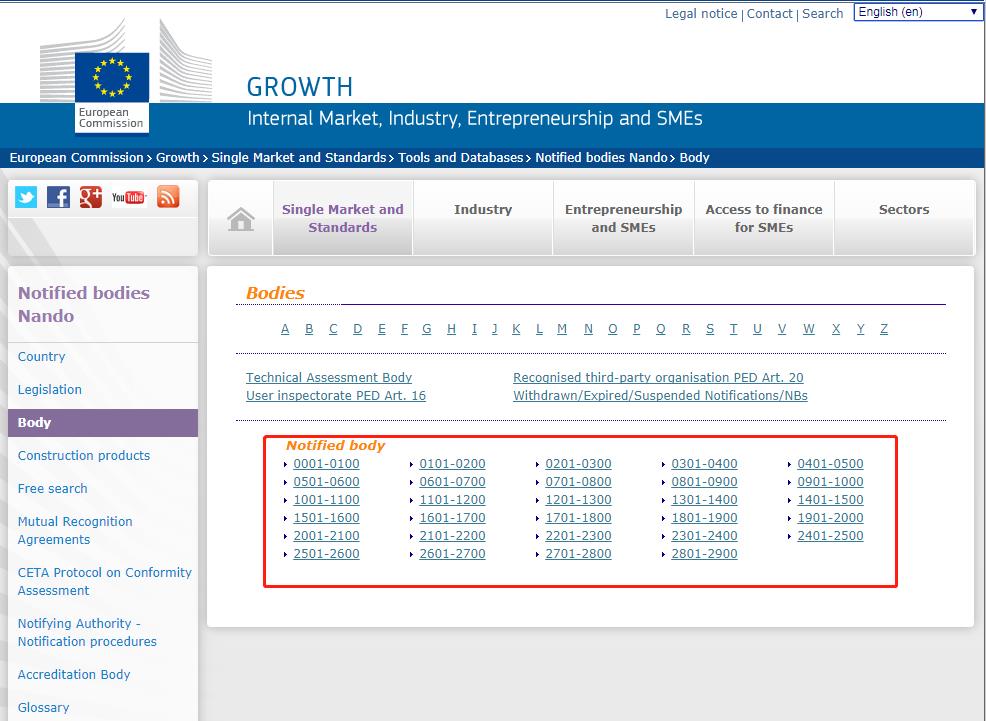Screen dimensions: 986x721
Task: Open the YouTube channel icon
Action: tap(128, 197)
